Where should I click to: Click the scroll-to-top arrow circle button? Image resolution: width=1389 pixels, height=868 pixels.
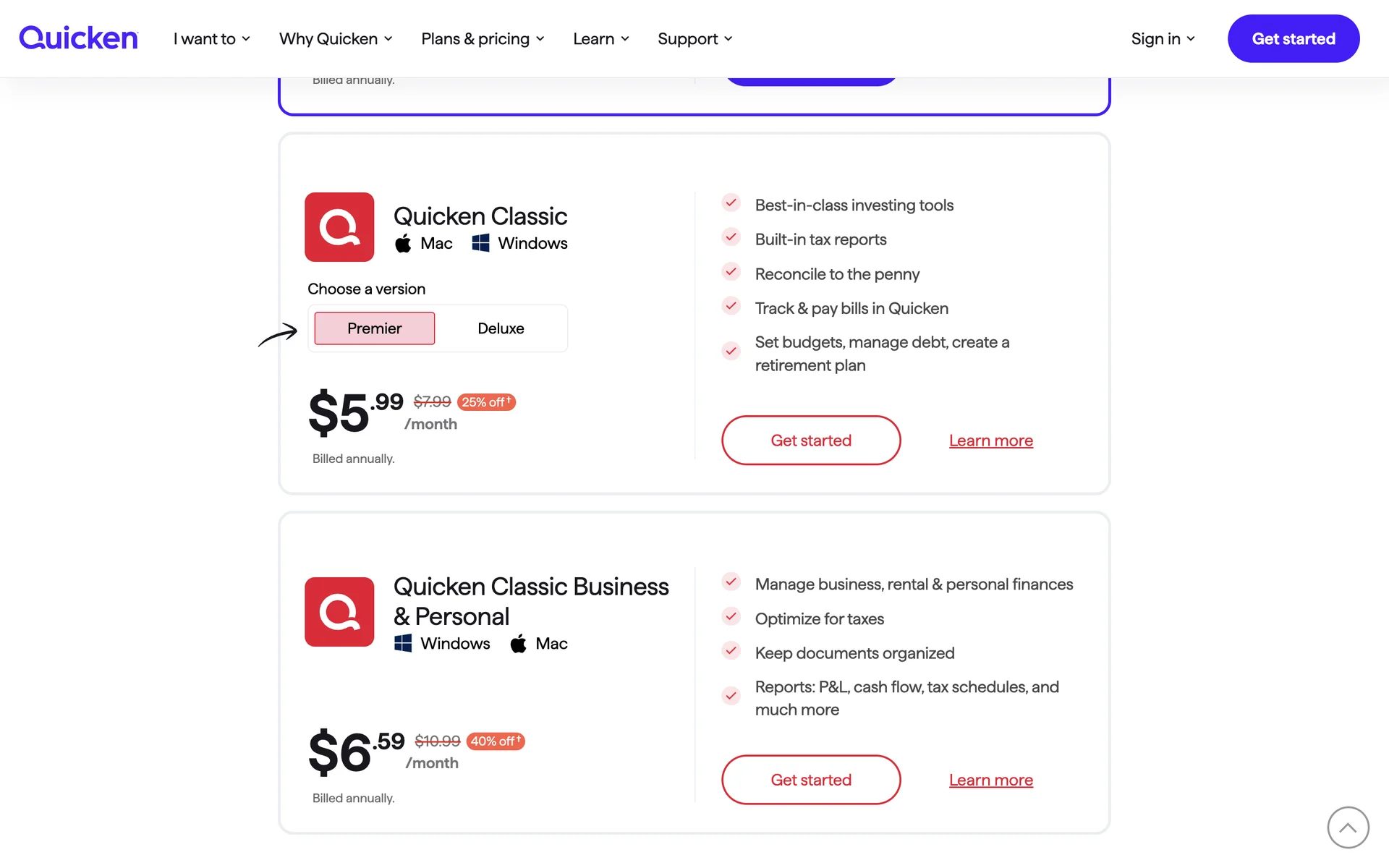1348,827
